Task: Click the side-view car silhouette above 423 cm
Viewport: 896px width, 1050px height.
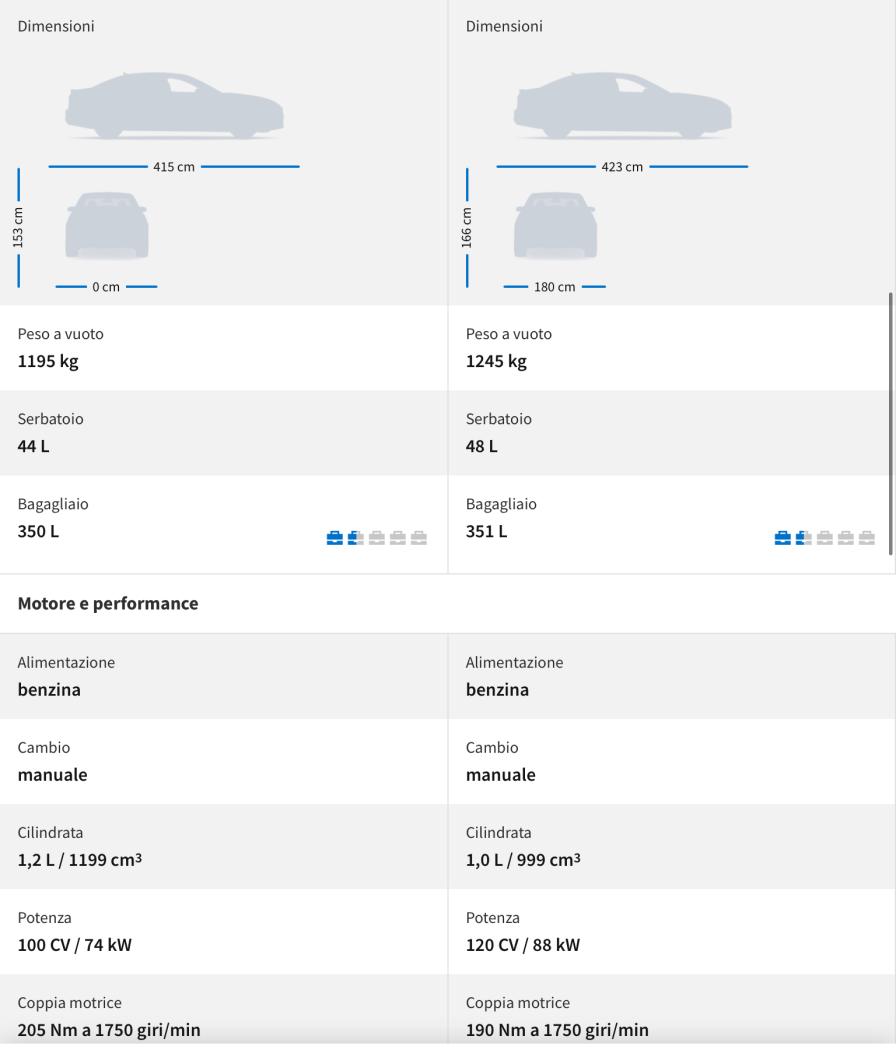Action: 622,106
